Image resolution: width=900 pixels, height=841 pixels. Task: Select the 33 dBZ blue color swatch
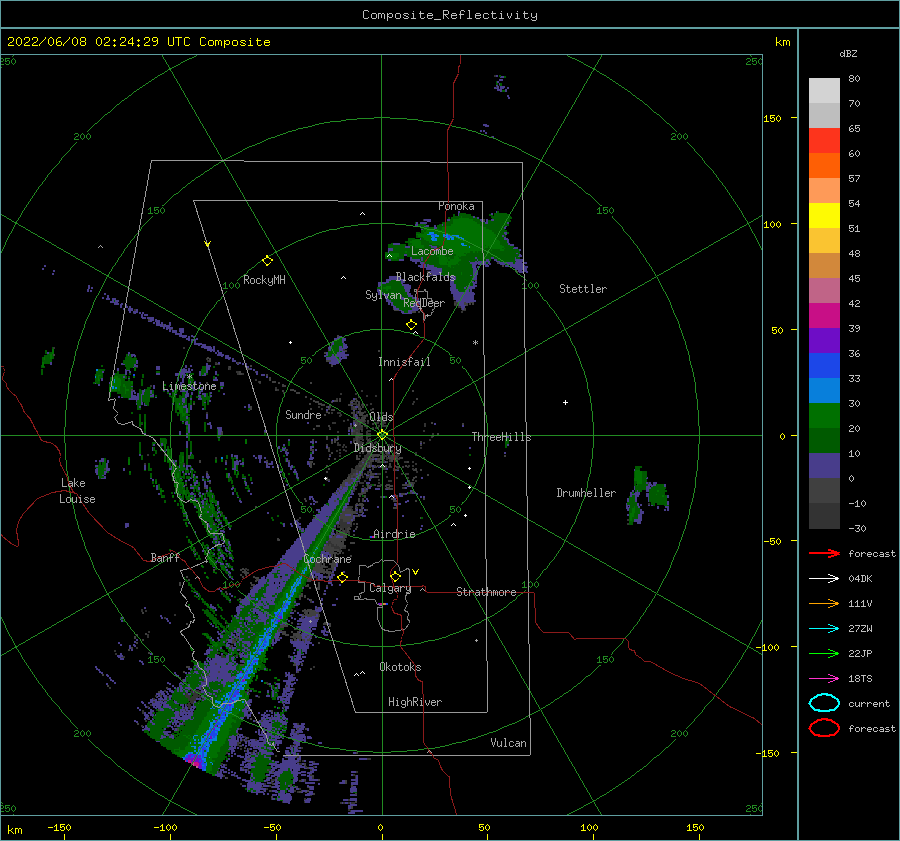coord(824,390)
